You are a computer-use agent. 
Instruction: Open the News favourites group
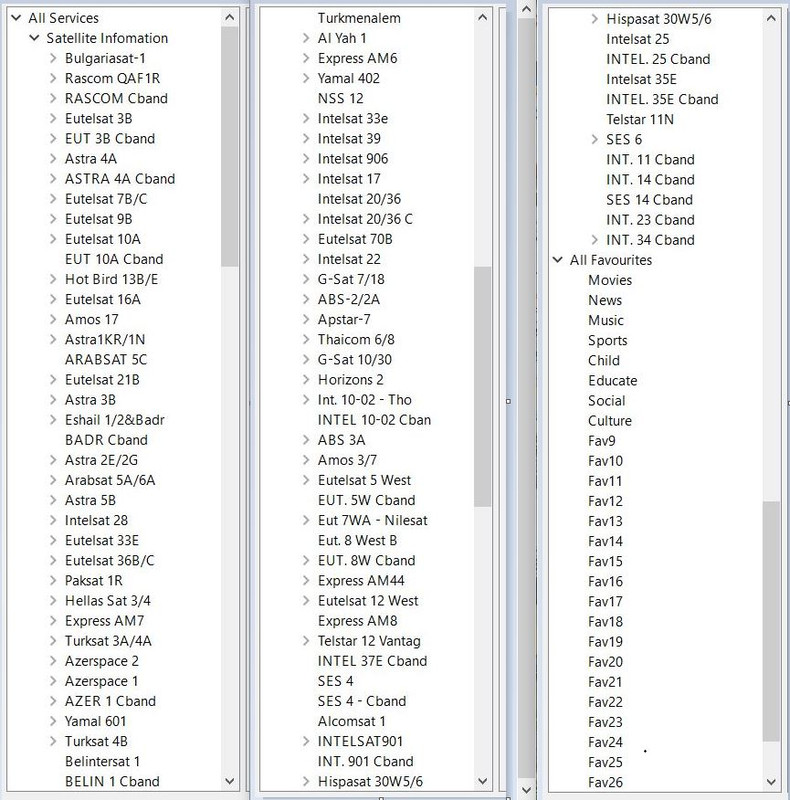click(x=605, y=300)
